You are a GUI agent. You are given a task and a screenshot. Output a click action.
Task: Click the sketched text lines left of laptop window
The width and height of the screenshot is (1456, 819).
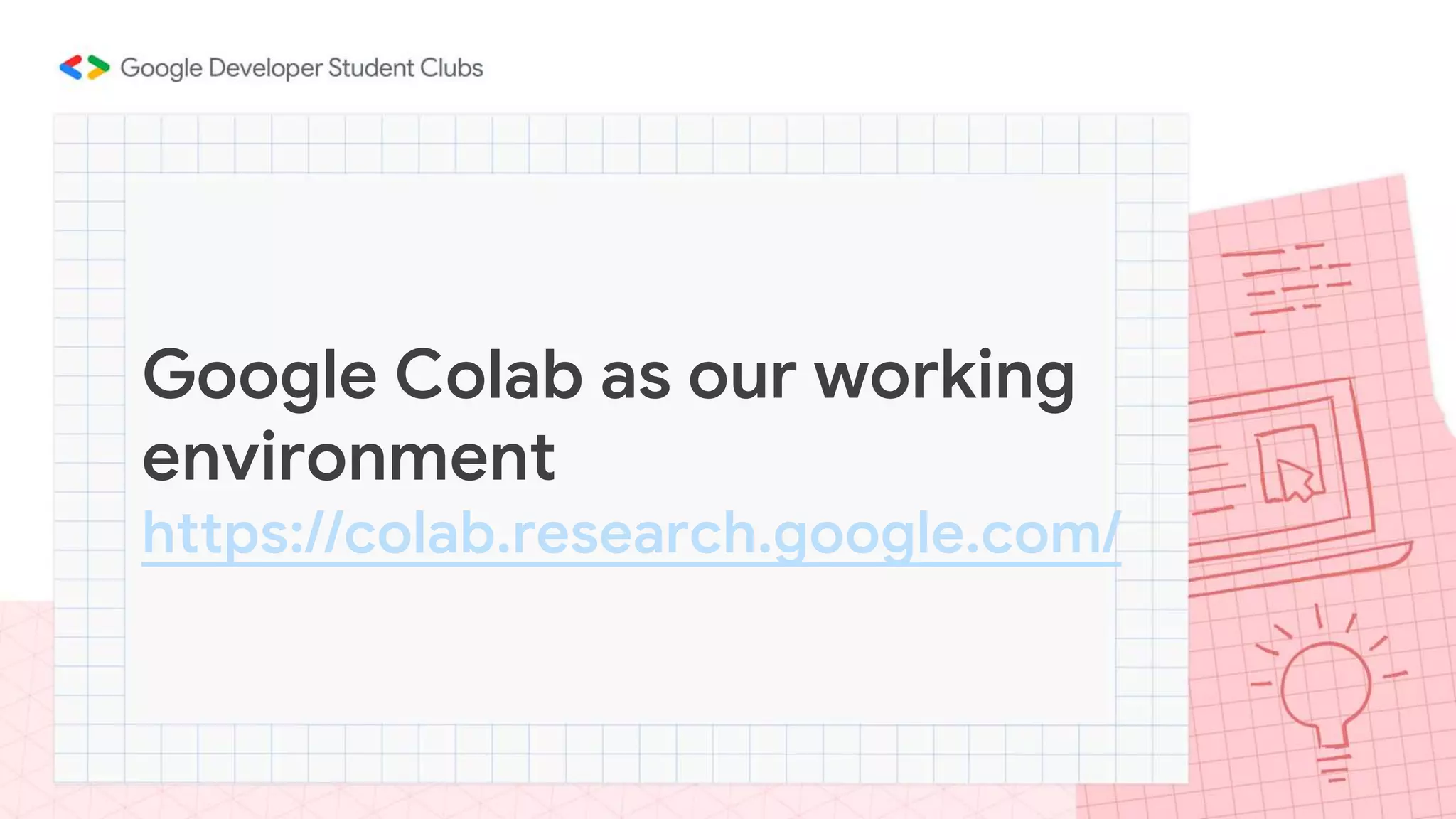[1216, 478]
